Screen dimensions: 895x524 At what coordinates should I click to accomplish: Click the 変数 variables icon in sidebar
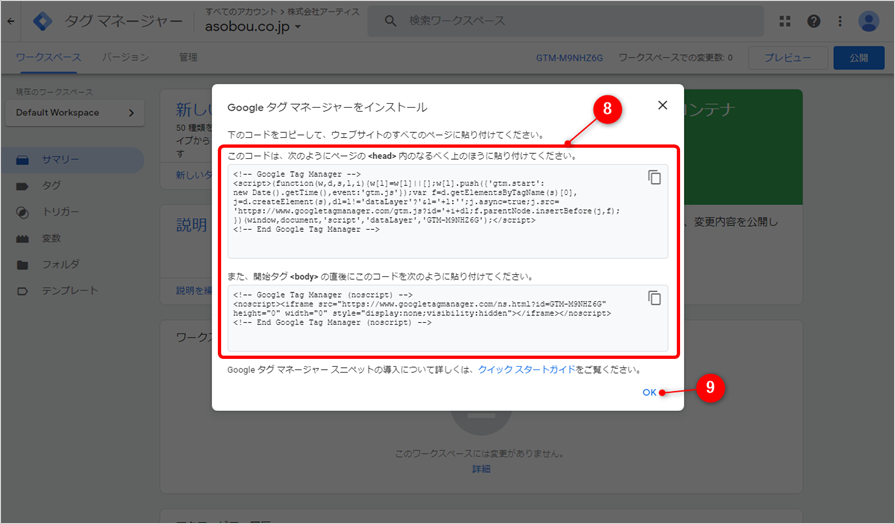coord(22,239)
